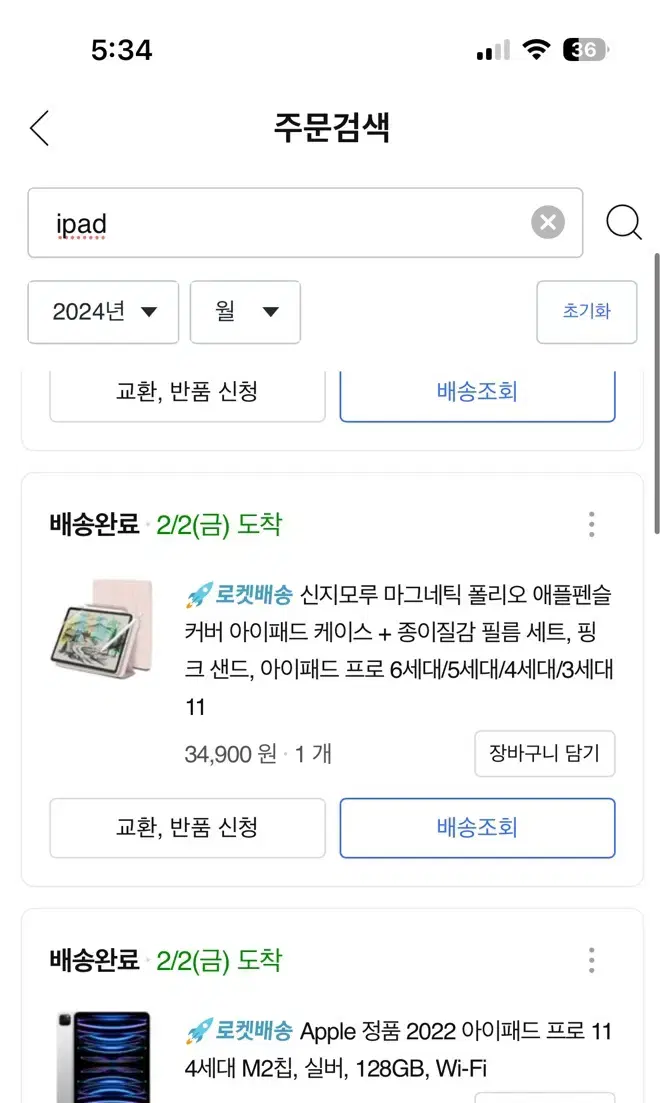Open the Apple 2022 아이패드 프로 title
Screen dimensions: 665x1103
point(399,1049)
